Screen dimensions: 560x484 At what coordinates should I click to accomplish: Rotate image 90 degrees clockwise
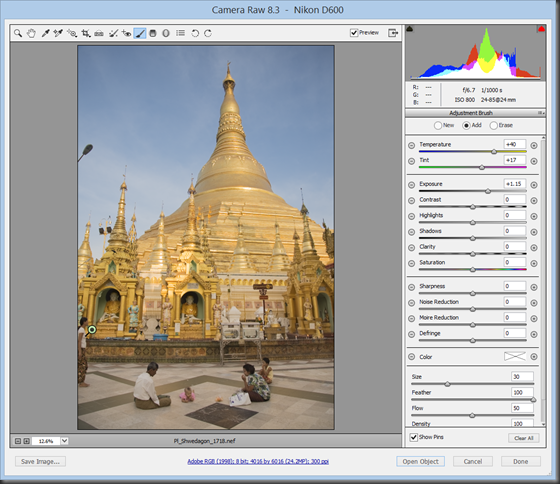(x=208, y=33)
